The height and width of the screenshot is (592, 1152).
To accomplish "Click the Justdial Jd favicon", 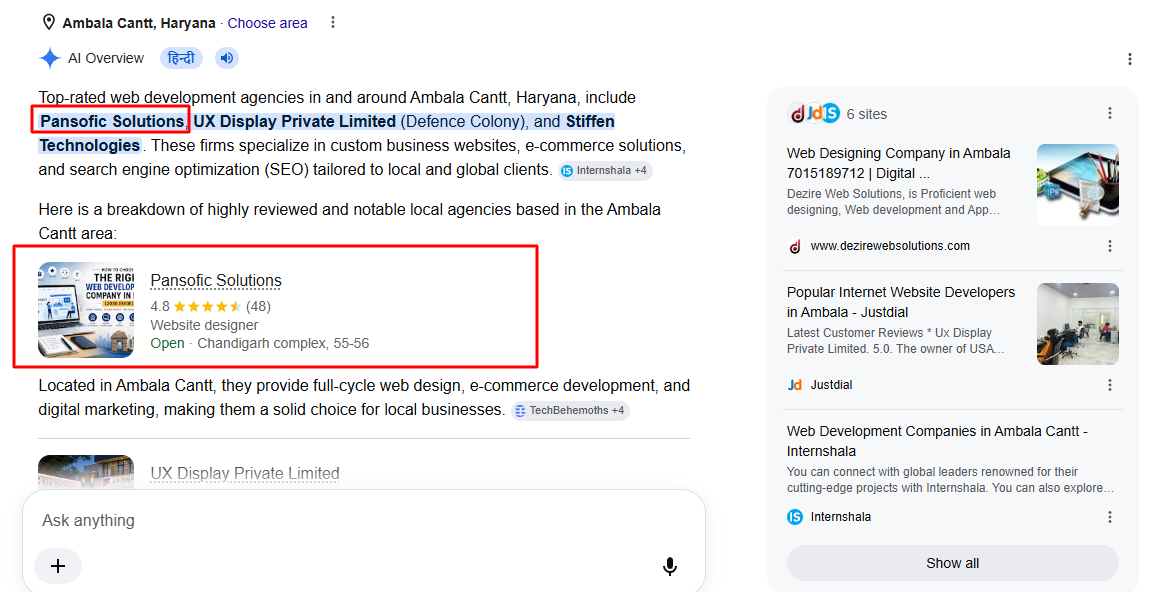I will 795,385.
